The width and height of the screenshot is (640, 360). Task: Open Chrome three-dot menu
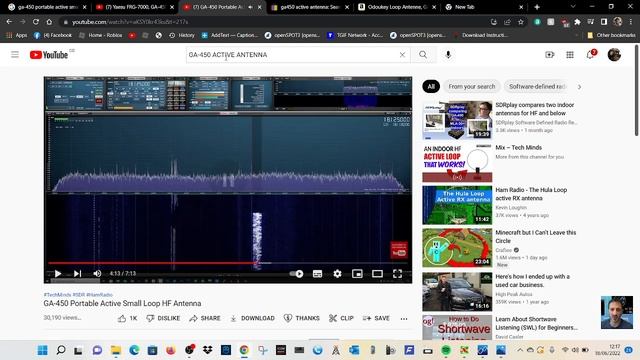[x=631, y=22]
